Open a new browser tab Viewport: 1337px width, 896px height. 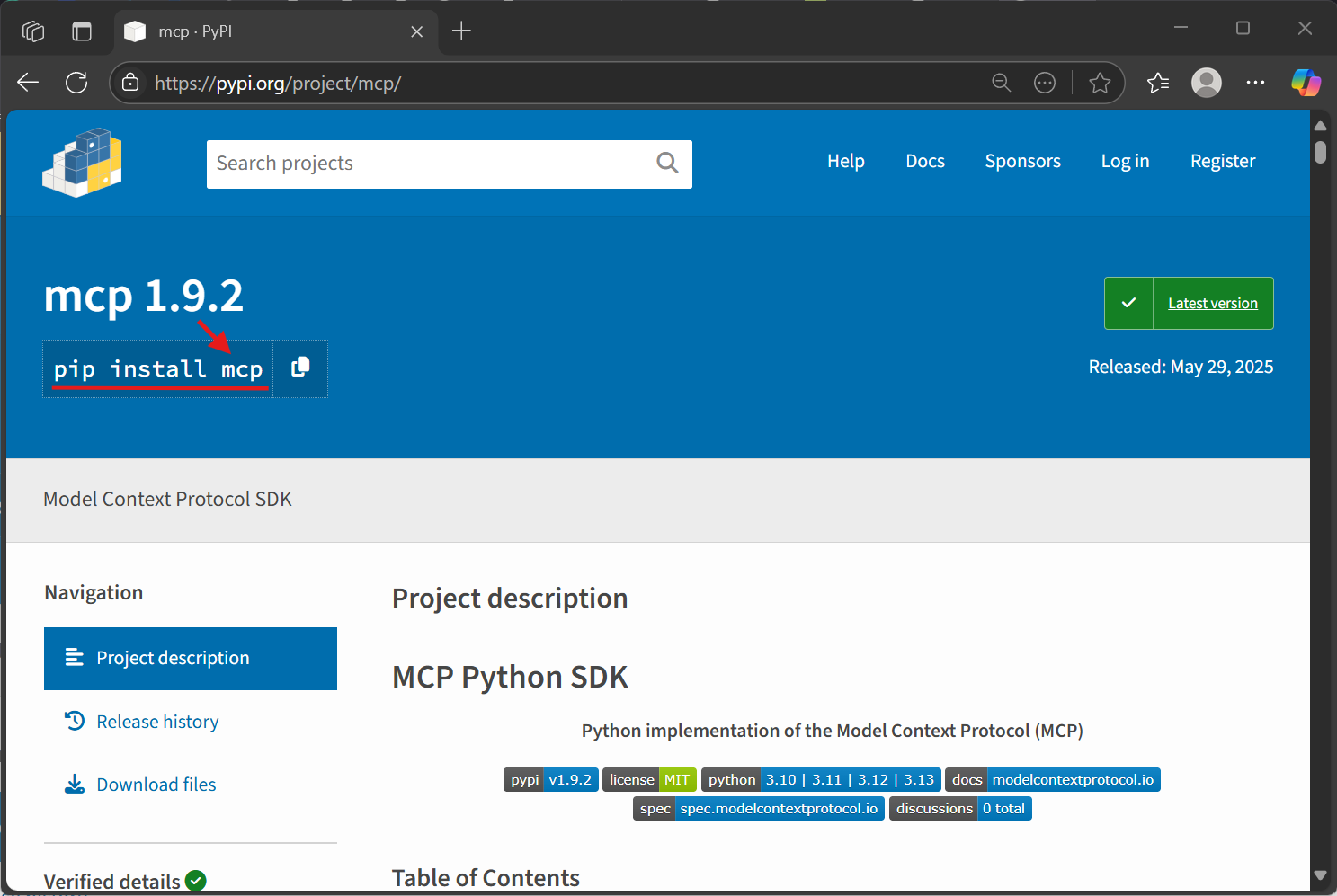[461, 31]
